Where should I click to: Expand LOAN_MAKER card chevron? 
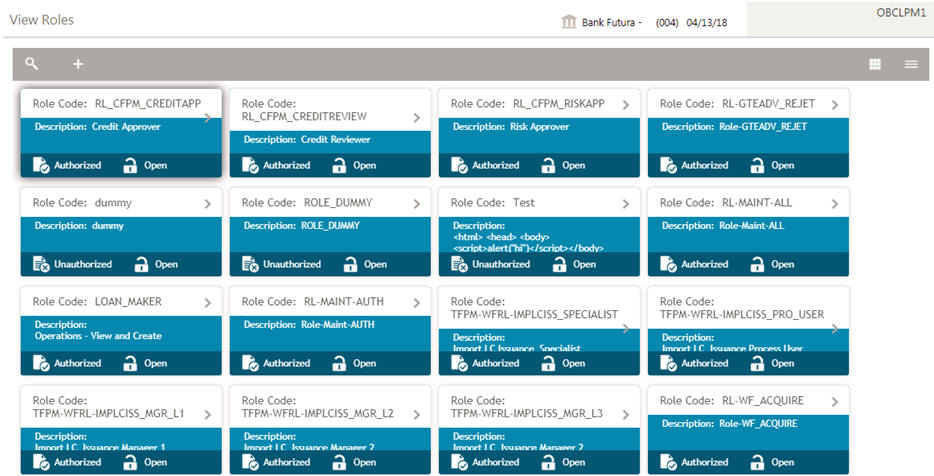tap(208, 303)
